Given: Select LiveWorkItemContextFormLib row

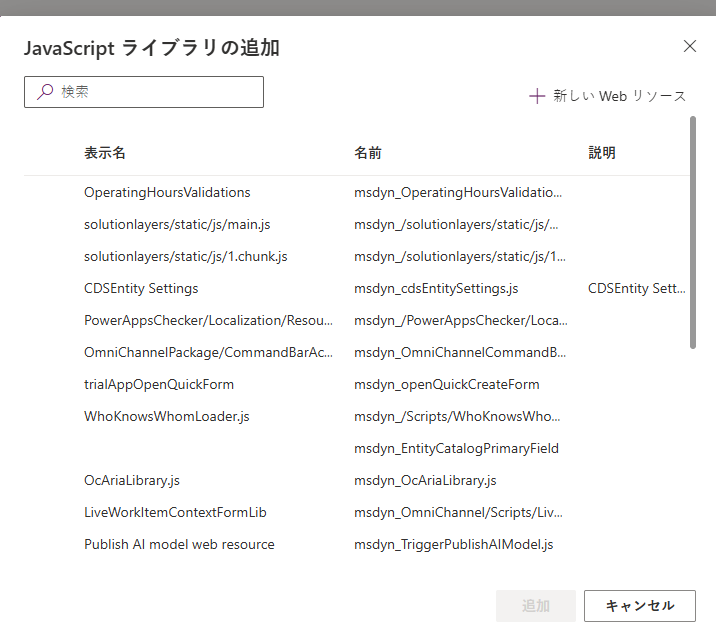Looking at the screenshot, I should [356, 512].
